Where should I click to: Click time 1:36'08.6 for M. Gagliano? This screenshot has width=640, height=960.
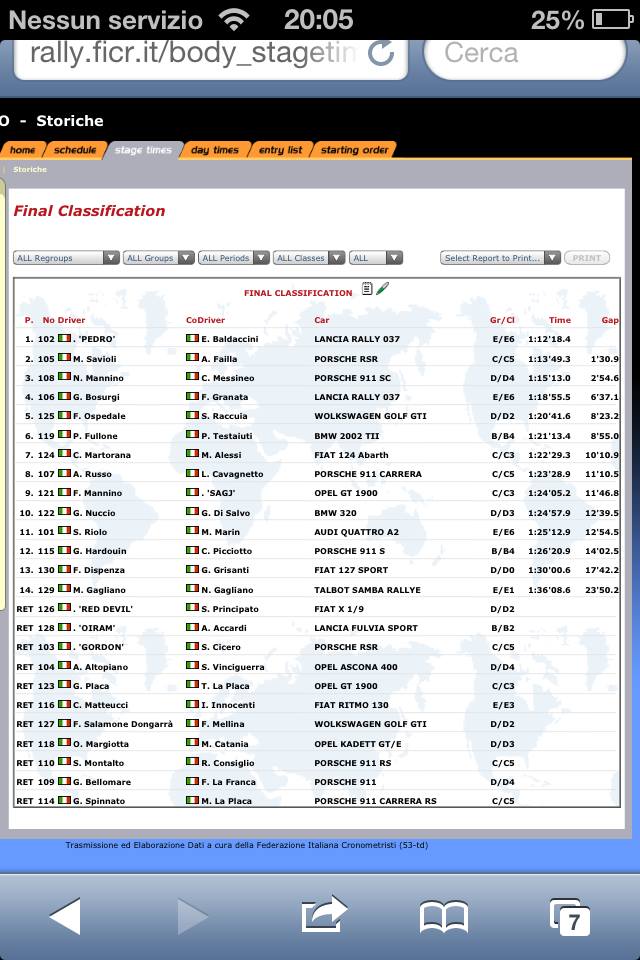coord(549,590)
